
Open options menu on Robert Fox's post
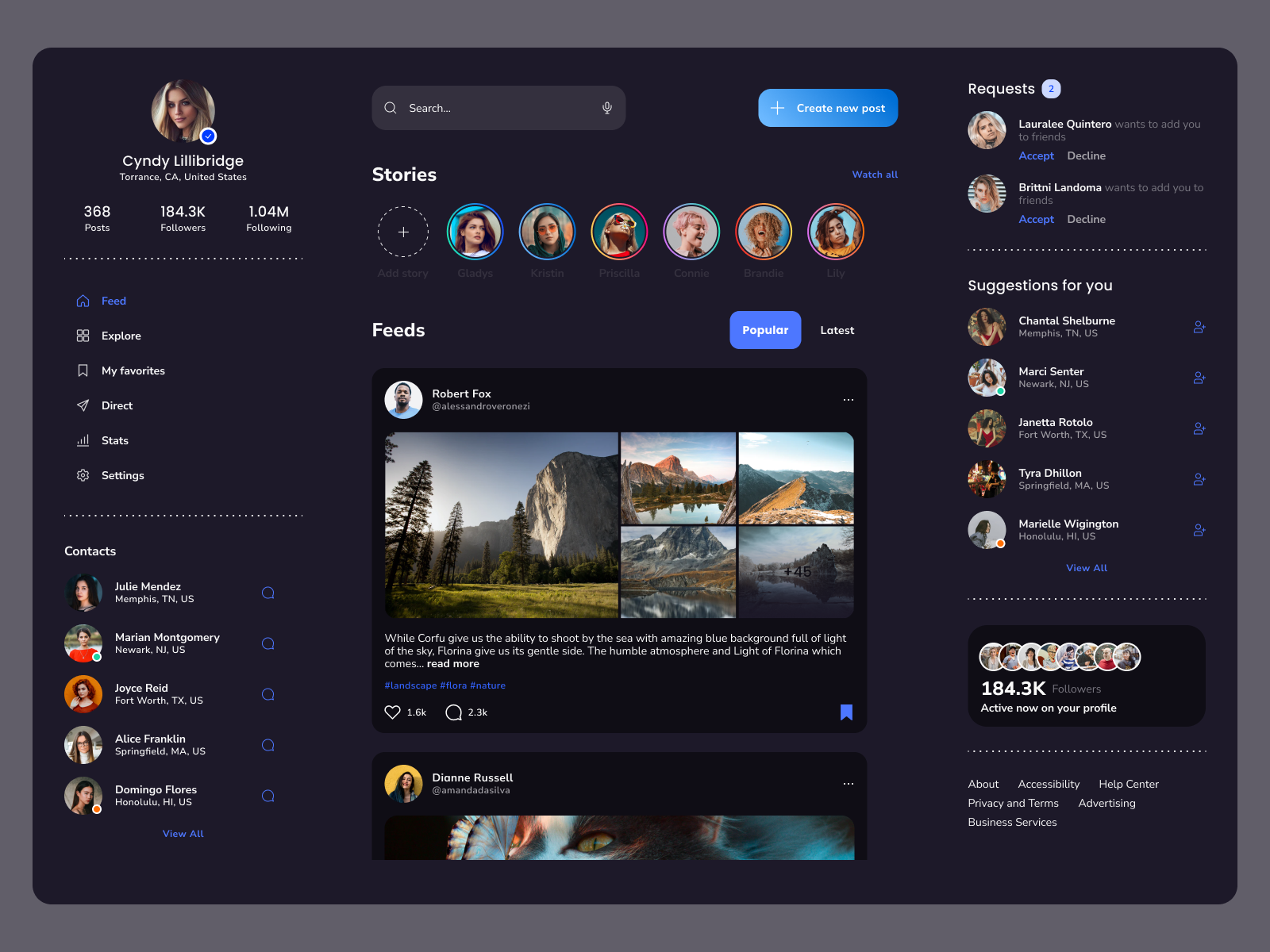[x=848, y=400]
